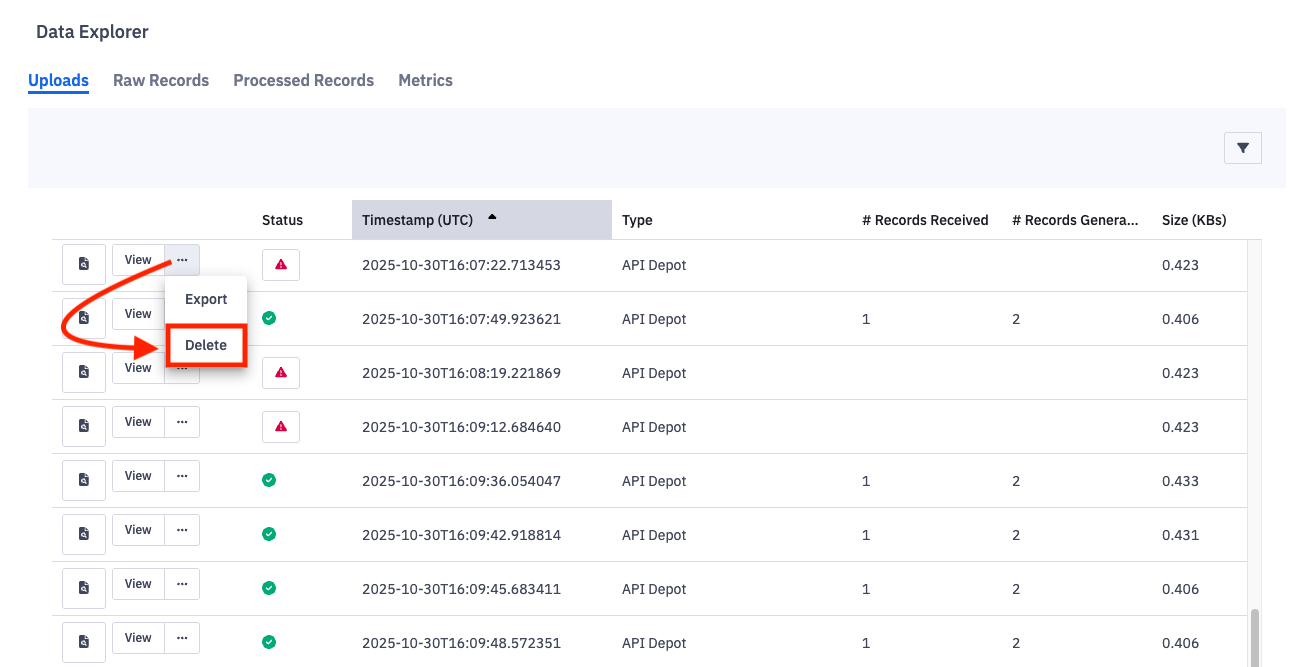
Task: Click the red warning status icon on first row
Action: 280,264
